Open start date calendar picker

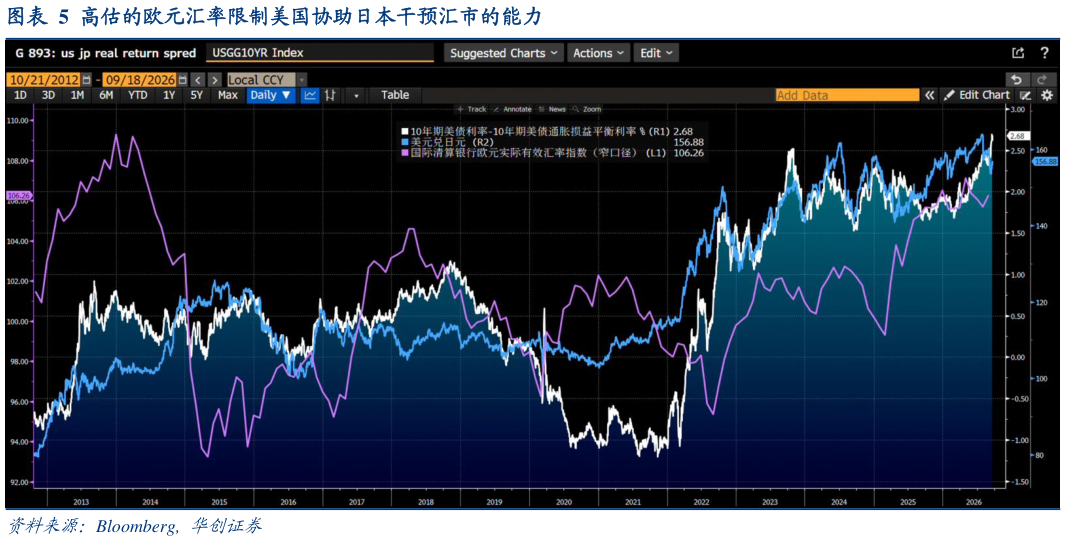(86, 79)
